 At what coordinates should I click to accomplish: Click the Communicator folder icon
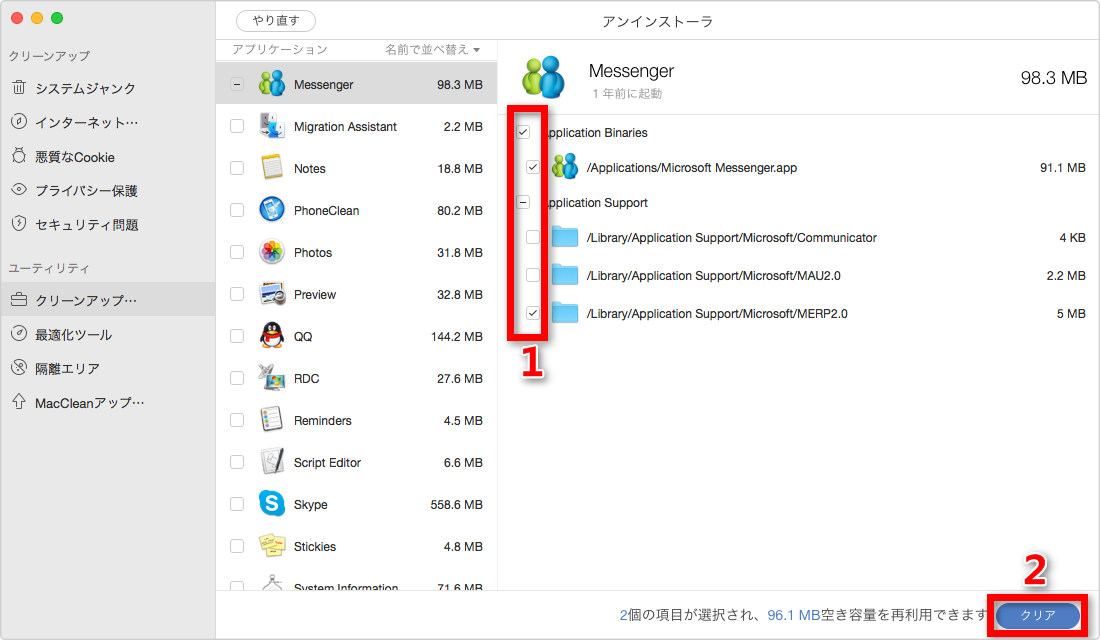click(x=565, y=237)
